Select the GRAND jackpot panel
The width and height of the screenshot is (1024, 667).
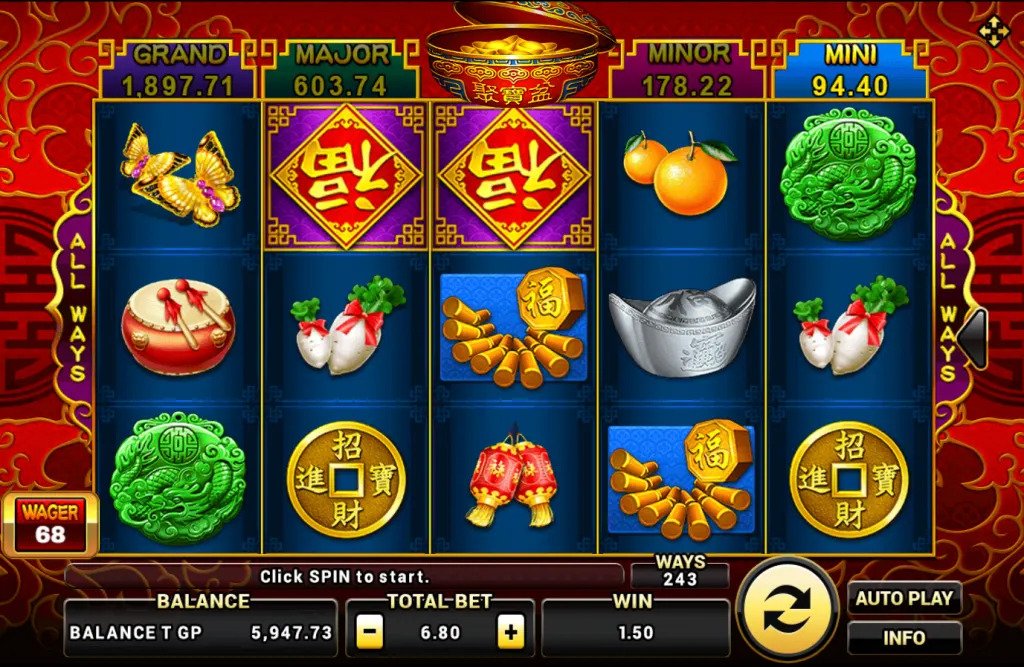click(178, 70)
